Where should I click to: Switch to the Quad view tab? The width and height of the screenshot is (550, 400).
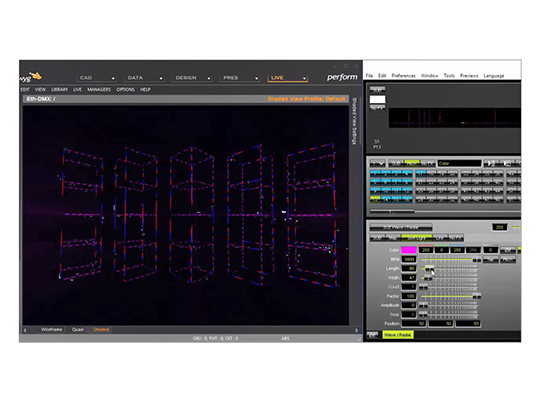click(78, 329)
